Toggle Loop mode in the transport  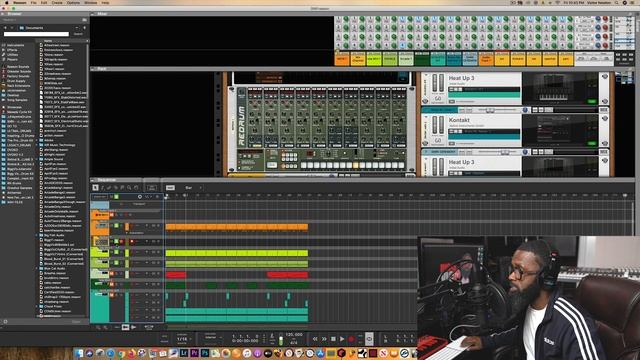pos(369,339)
